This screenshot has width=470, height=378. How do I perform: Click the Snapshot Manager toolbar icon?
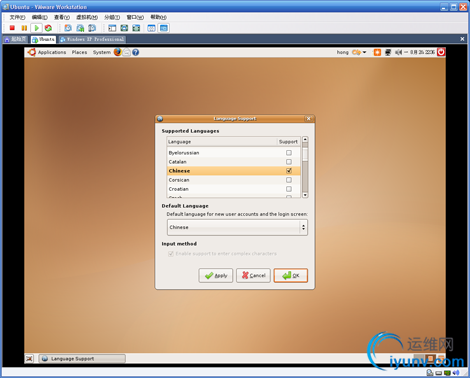(92, 28)
